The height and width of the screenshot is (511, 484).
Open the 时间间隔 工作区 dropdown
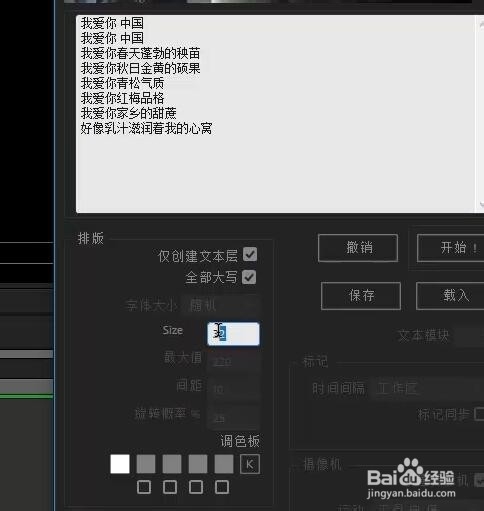pos(427,388)
